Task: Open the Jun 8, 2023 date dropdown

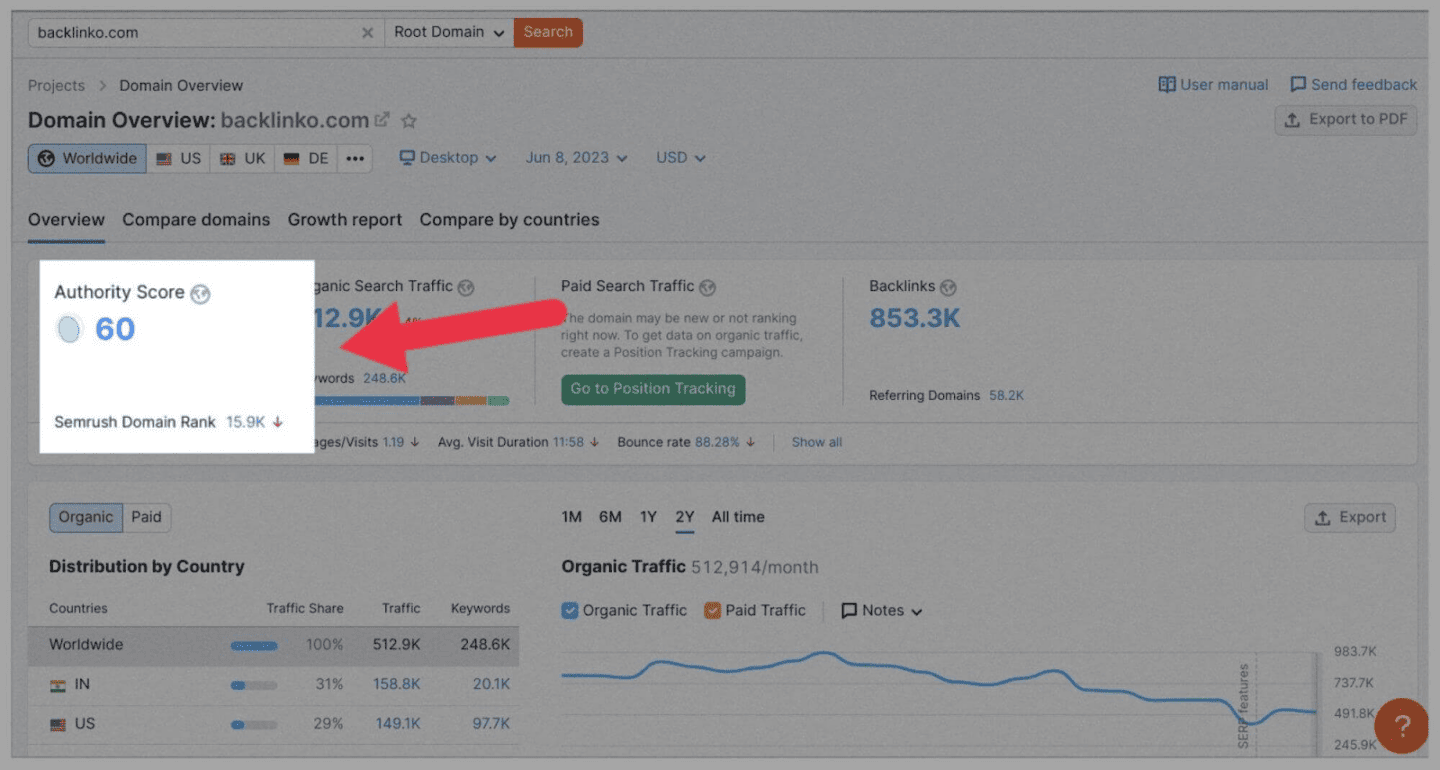Action: coord(576,157)
